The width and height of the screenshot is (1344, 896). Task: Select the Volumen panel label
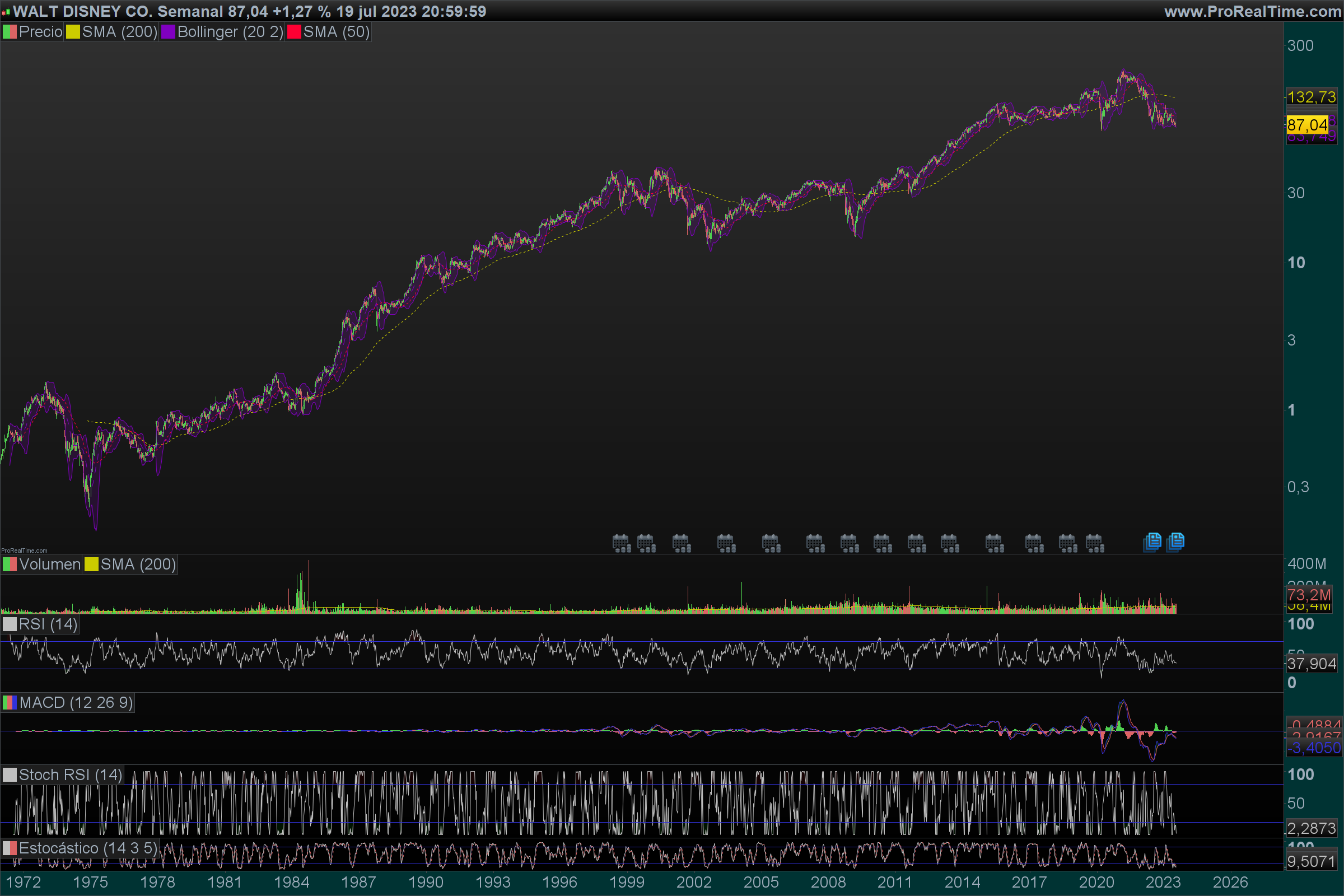(49, 564)
